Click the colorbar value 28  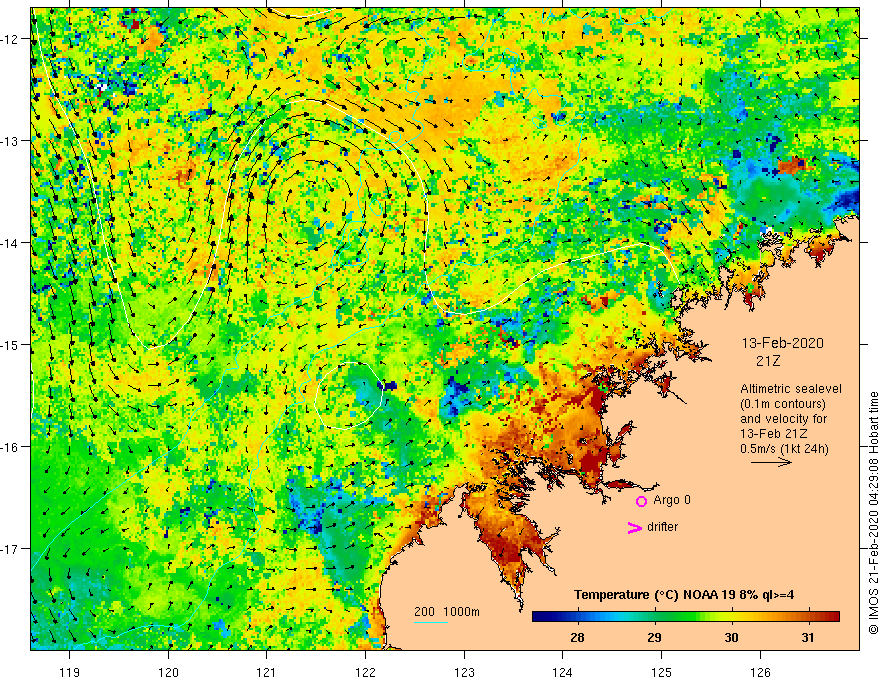[x=577, y=637]
